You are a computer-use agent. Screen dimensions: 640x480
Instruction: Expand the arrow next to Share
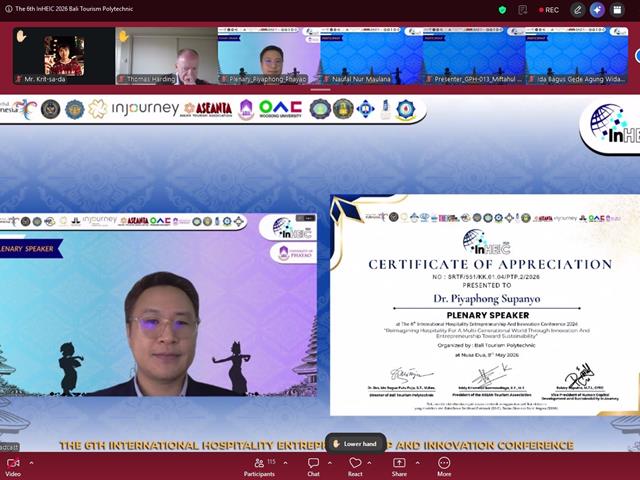click(418, 463)
